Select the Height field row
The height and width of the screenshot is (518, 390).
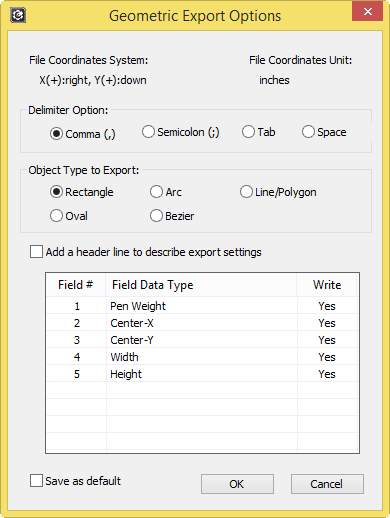(x=202, y=374)
